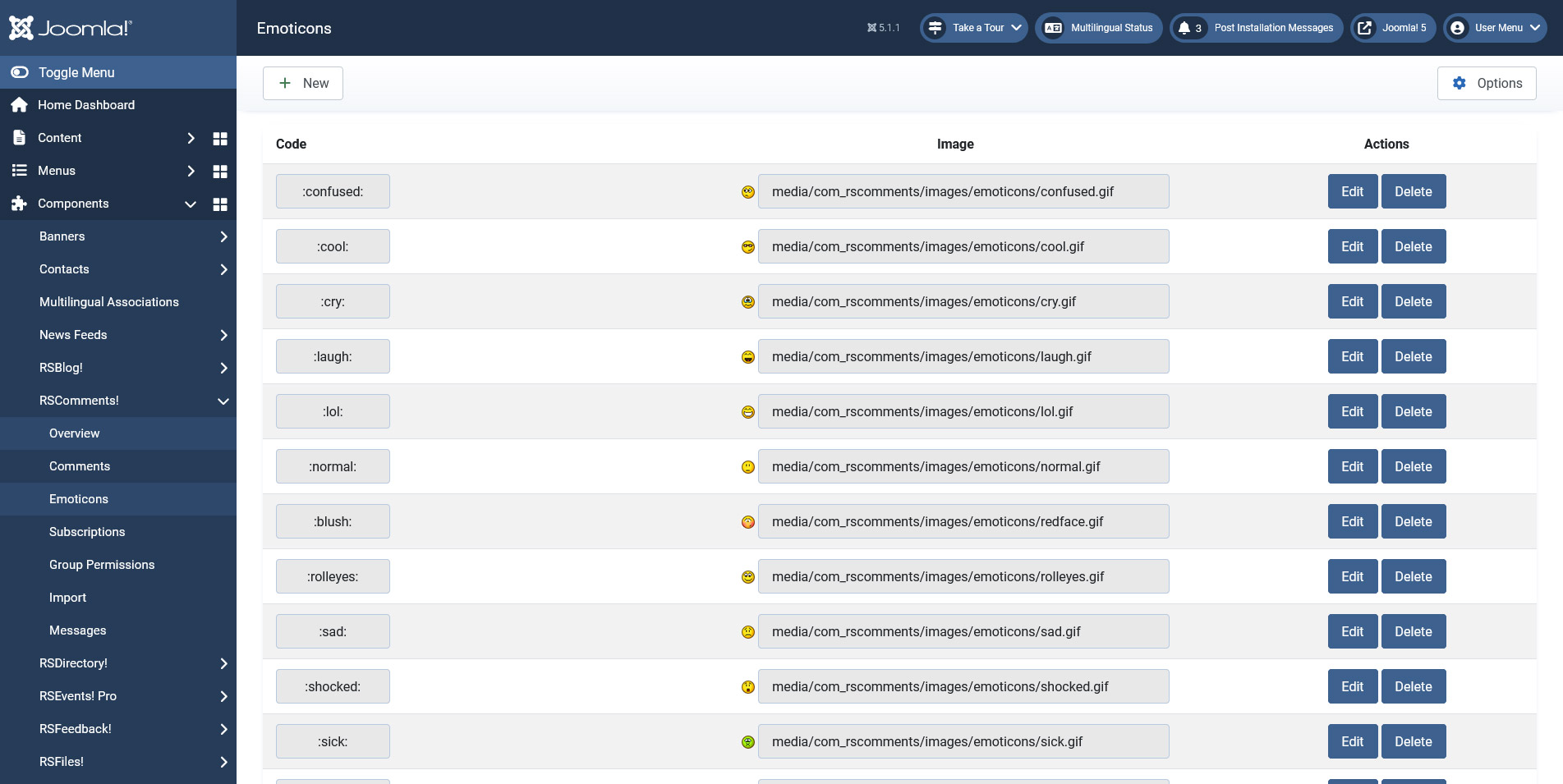Open the Joomla! 5 site link
Viewport: 1563px width, 784px height.
[x=1393, y=28]
